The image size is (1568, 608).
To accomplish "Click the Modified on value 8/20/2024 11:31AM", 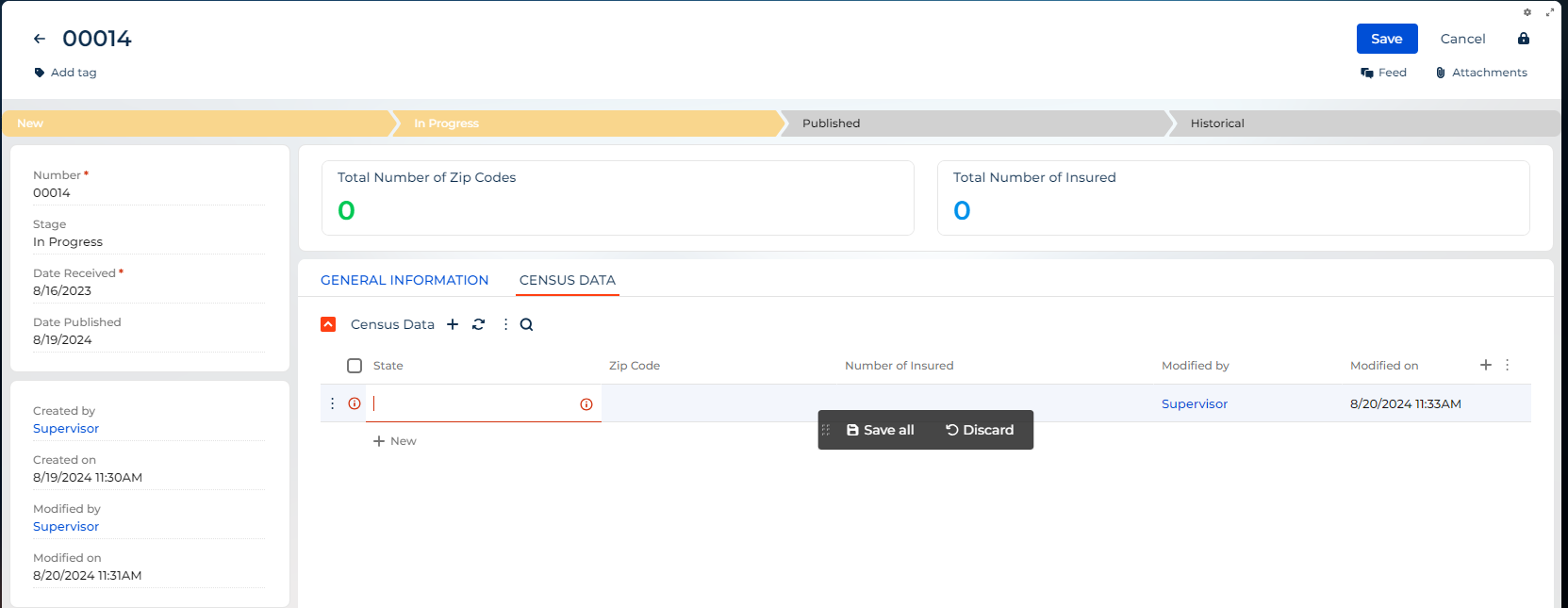I will 88,576.
